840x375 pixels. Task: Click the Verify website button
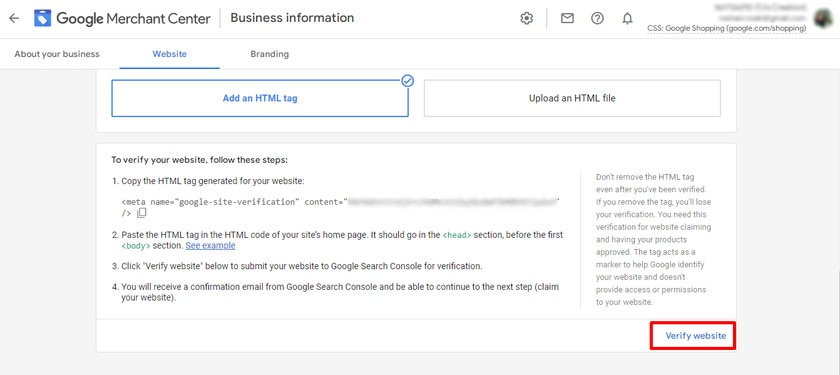(x=695, y=336)
